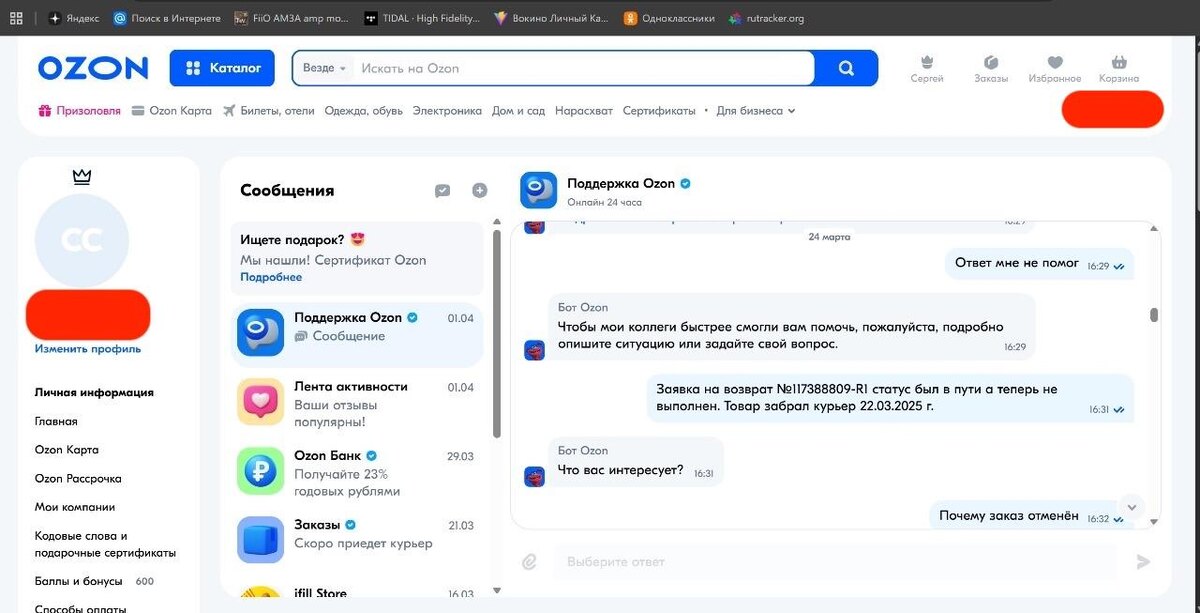Open the Лента активности chat row

[357, 401]
